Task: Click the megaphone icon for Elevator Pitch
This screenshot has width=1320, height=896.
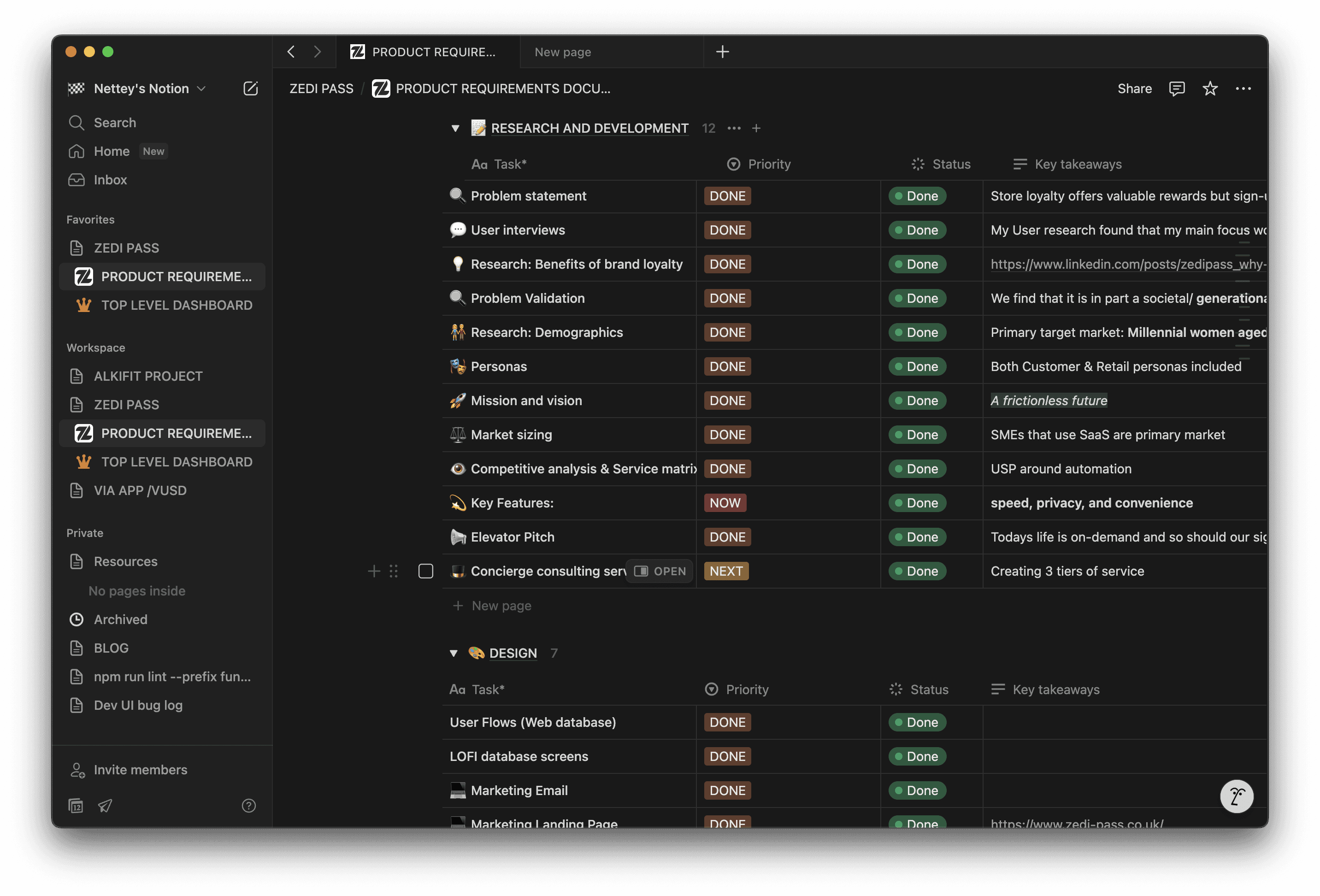Action: (x=458, y=537)
